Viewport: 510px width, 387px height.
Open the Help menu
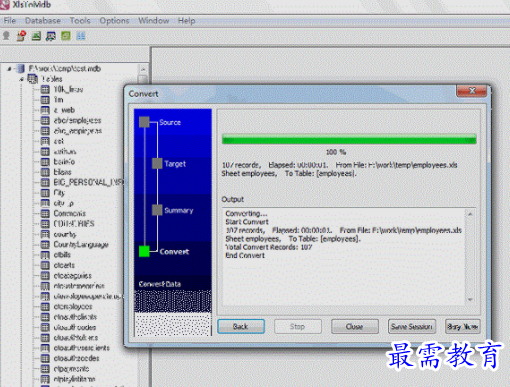[186, 21]
